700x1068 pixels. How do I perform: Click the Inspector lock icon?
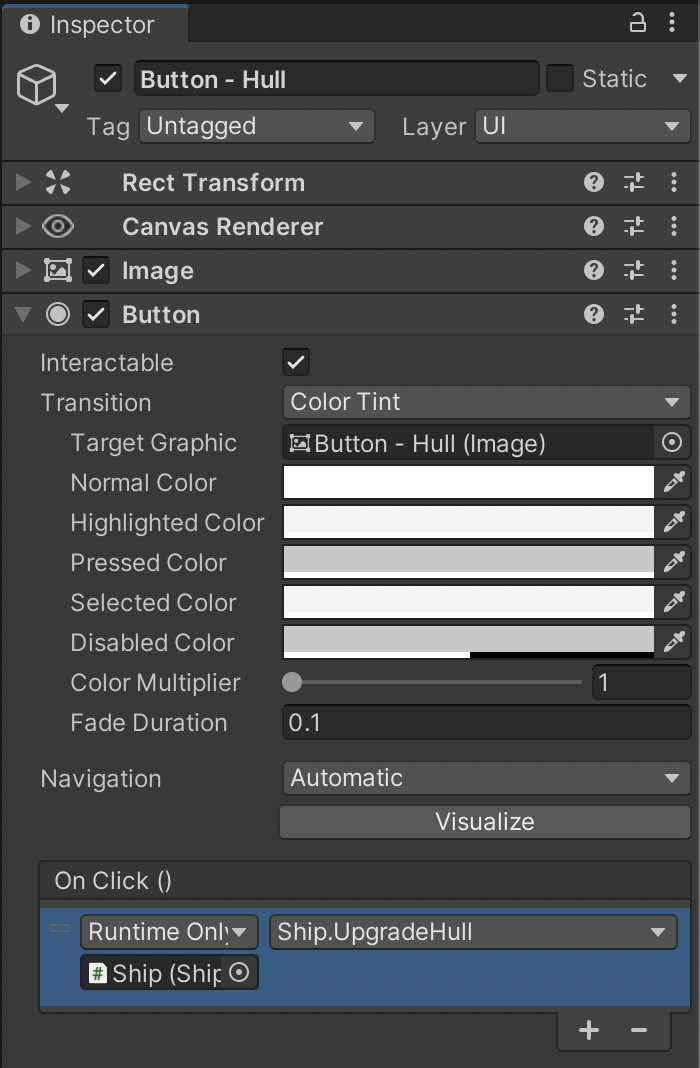[x=637, y=23]
